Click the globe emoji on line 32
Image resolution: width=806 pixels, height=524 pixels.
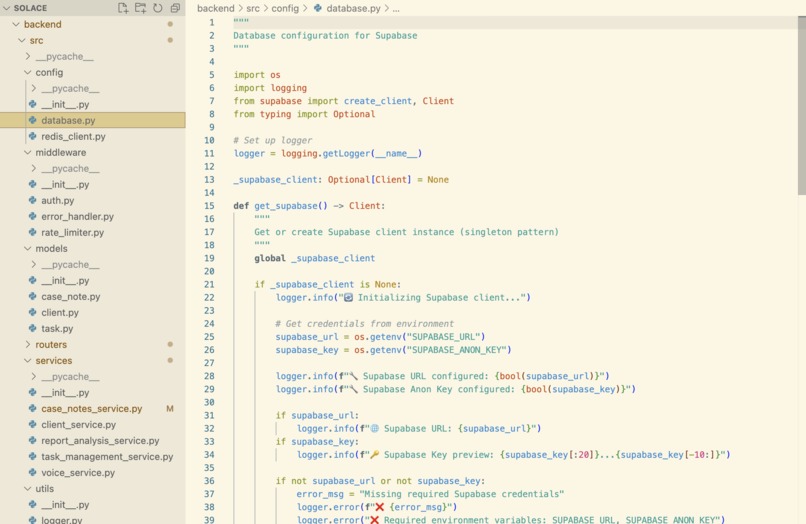pos(374,428)
